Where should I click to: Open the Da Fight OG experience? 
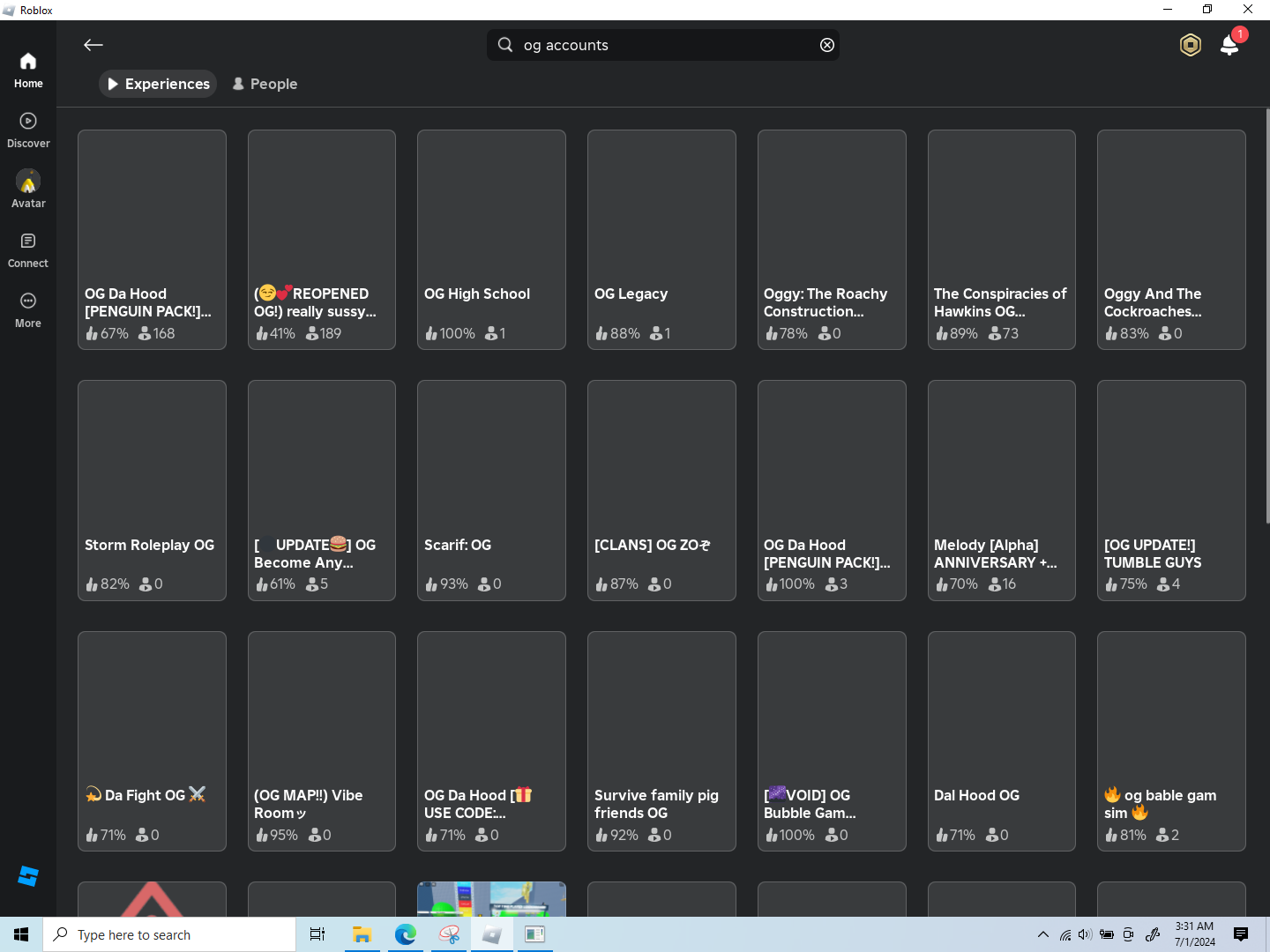(152, 741)
